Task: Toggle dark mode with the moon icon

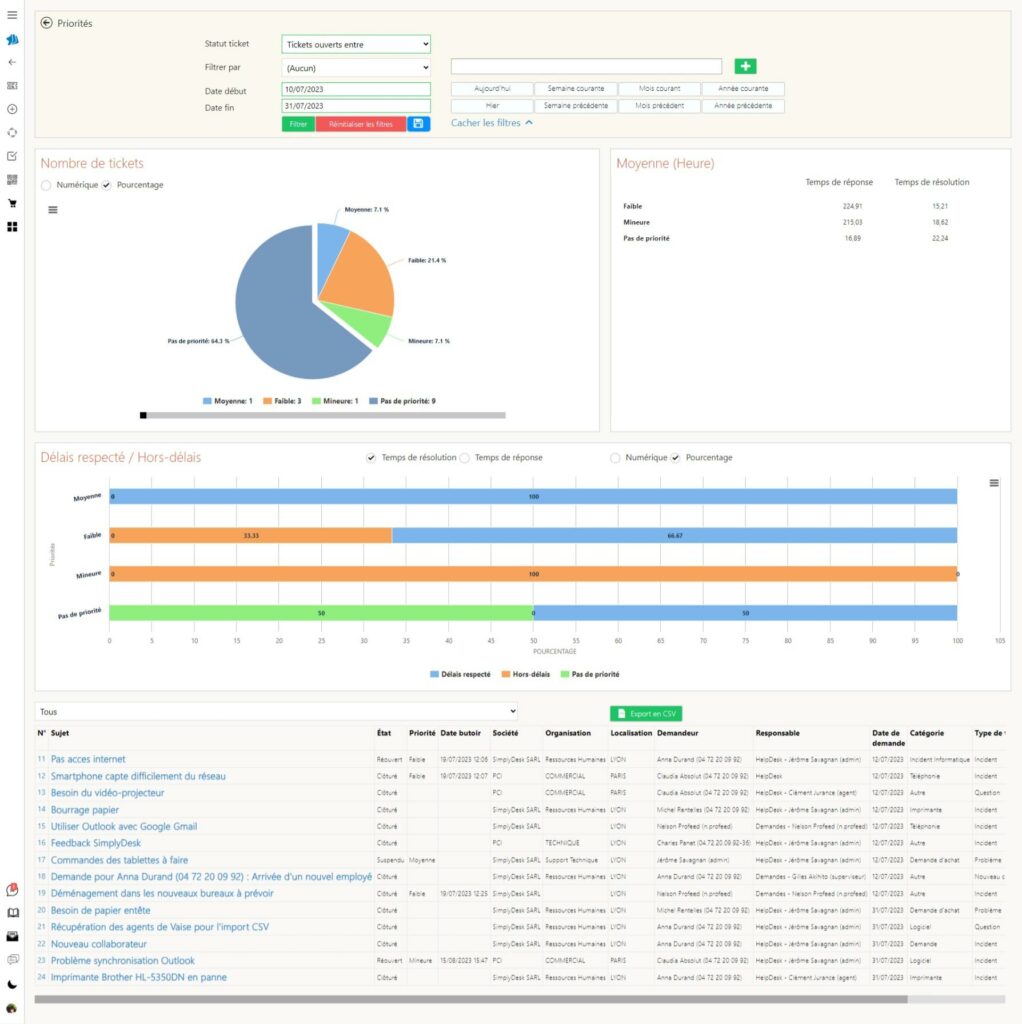Action: (12, 983)
